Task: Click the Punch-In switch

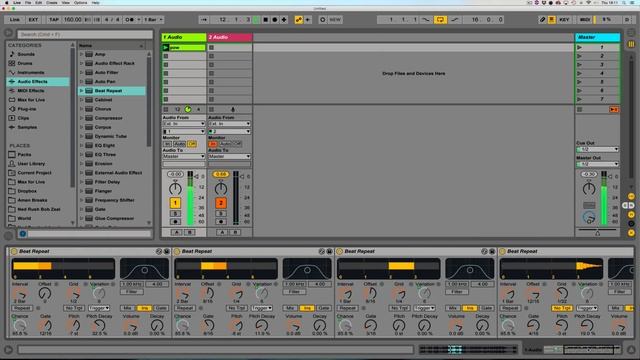Action: point(426,20)
